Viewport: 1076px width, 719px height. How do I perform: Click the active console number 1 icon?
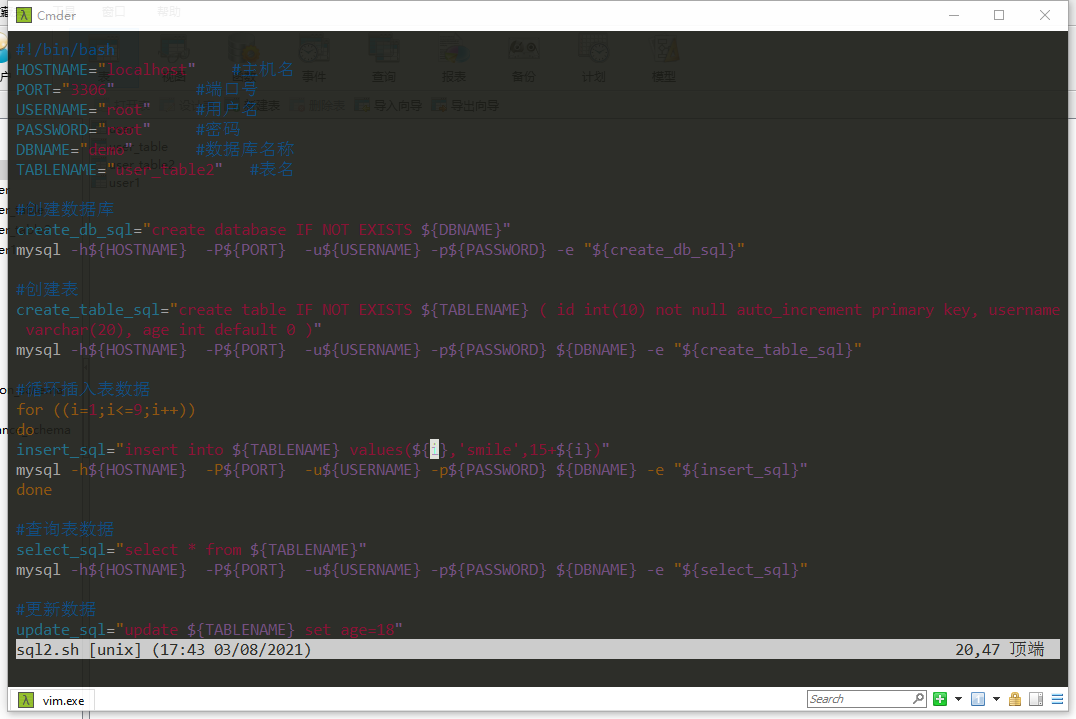[x=978, y=698]
